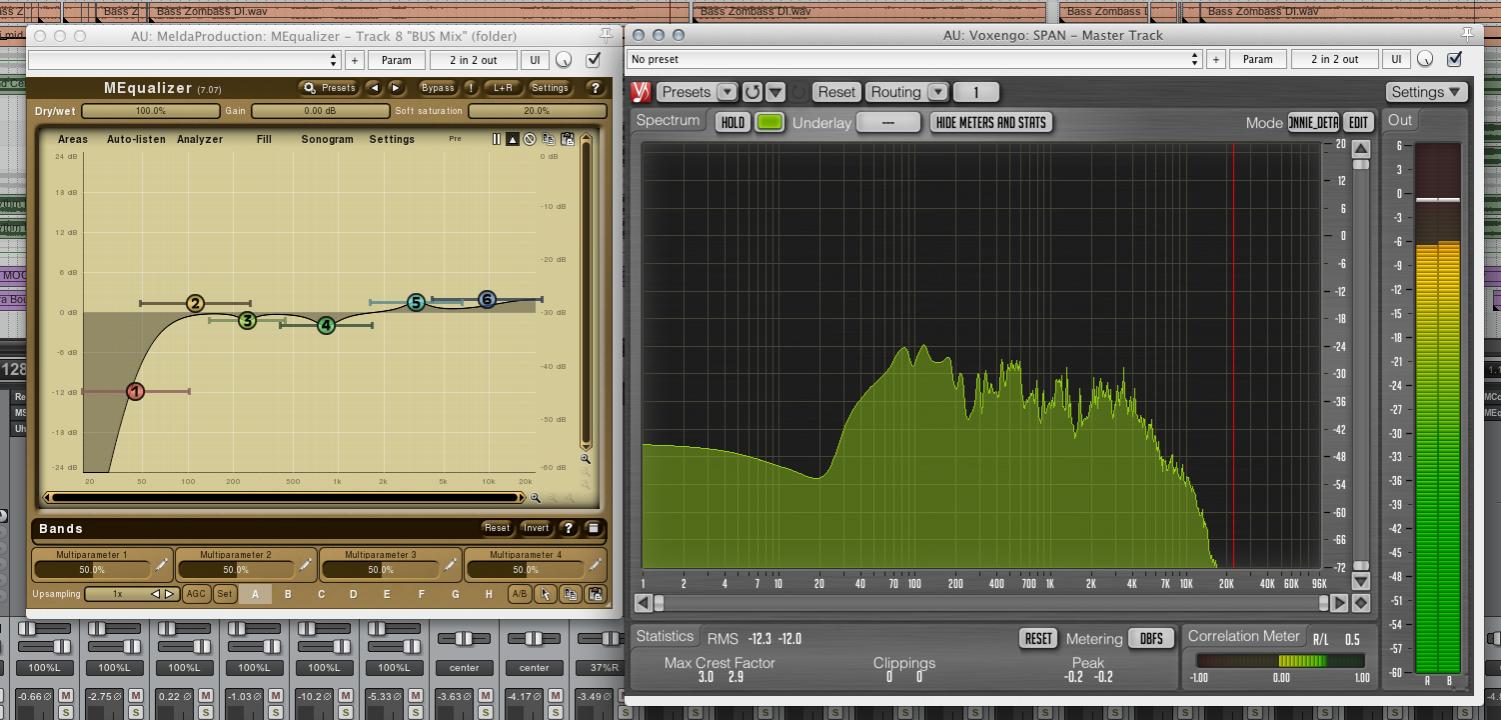This screenshot has height=720, width=1501.
Task: Open SPAN Routing dropdown arrow
Action: [x=937, y=92]
